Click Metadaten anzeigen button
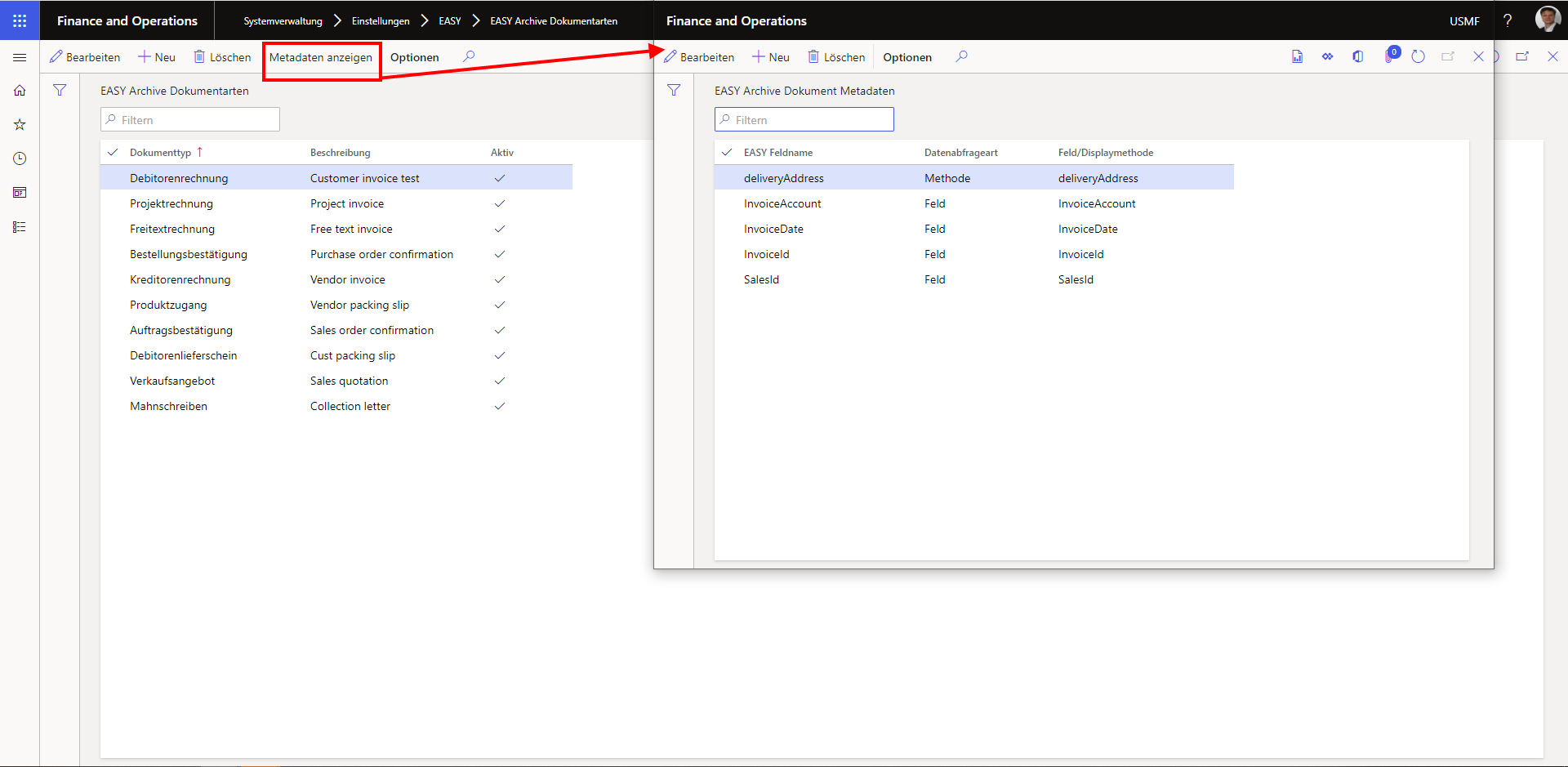The width and height of the screenshot is (1568, 767). pos(321,57)
